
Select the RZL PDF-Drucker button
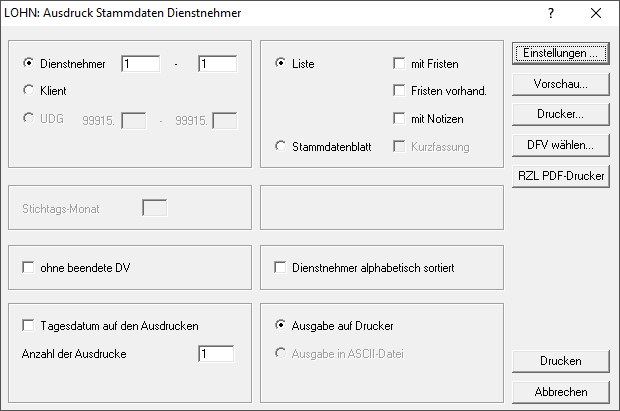[x=560, y=176]
